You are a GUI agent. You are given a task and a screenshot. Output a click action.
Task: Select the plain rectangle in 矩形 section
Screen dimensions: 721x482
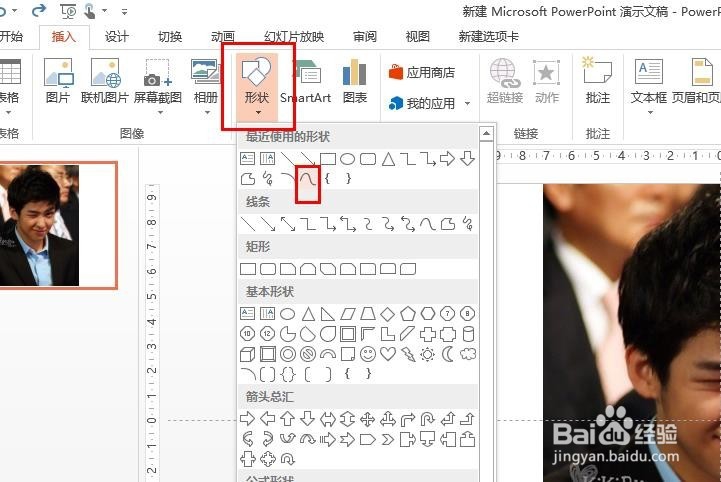pyautogui.click(x=248, y=269)
